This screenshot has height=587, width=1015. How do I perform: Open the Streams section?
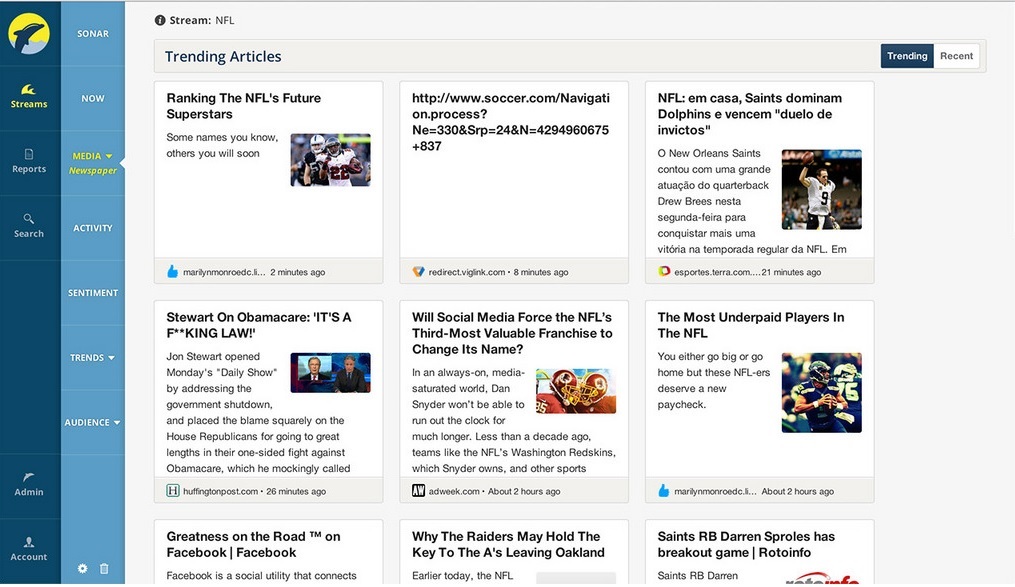click(x=29, y=96)
